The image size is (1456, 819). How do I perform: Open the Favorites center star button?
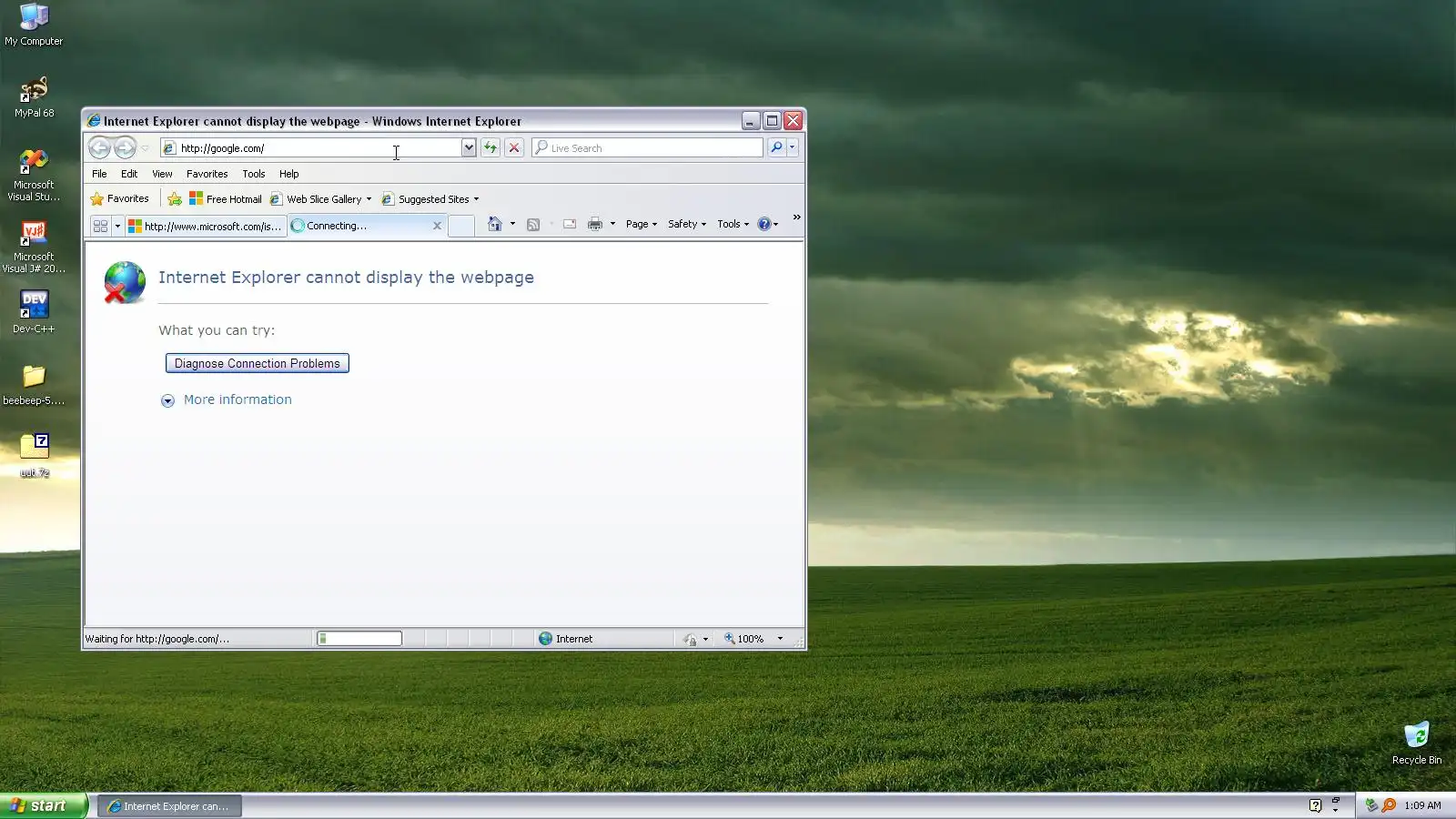(x=119, y=198)
